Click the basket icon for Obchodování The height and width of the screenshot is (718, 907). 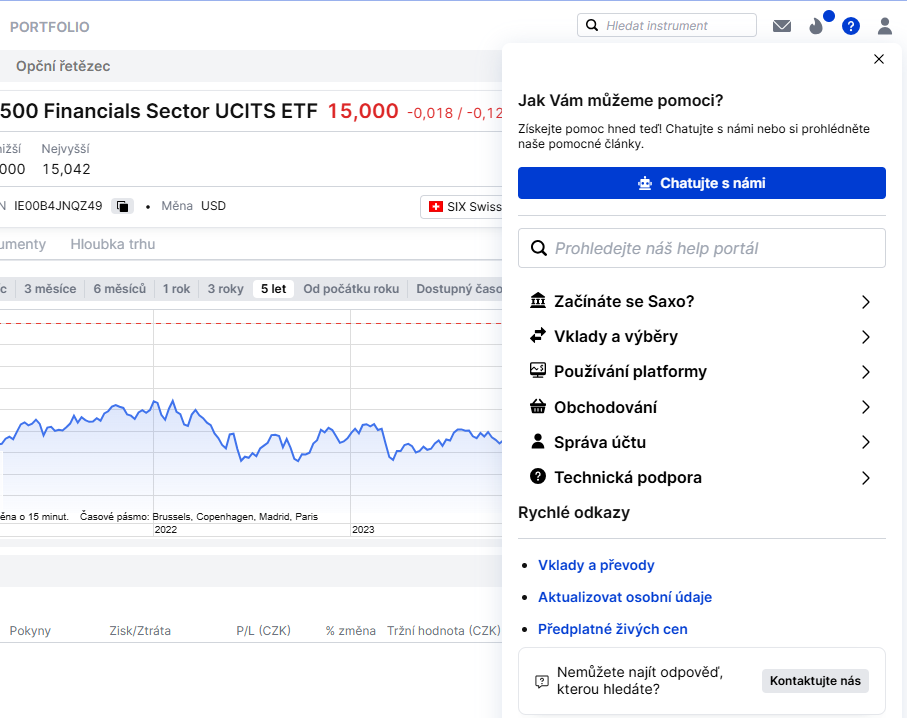(x=538, y=406)
